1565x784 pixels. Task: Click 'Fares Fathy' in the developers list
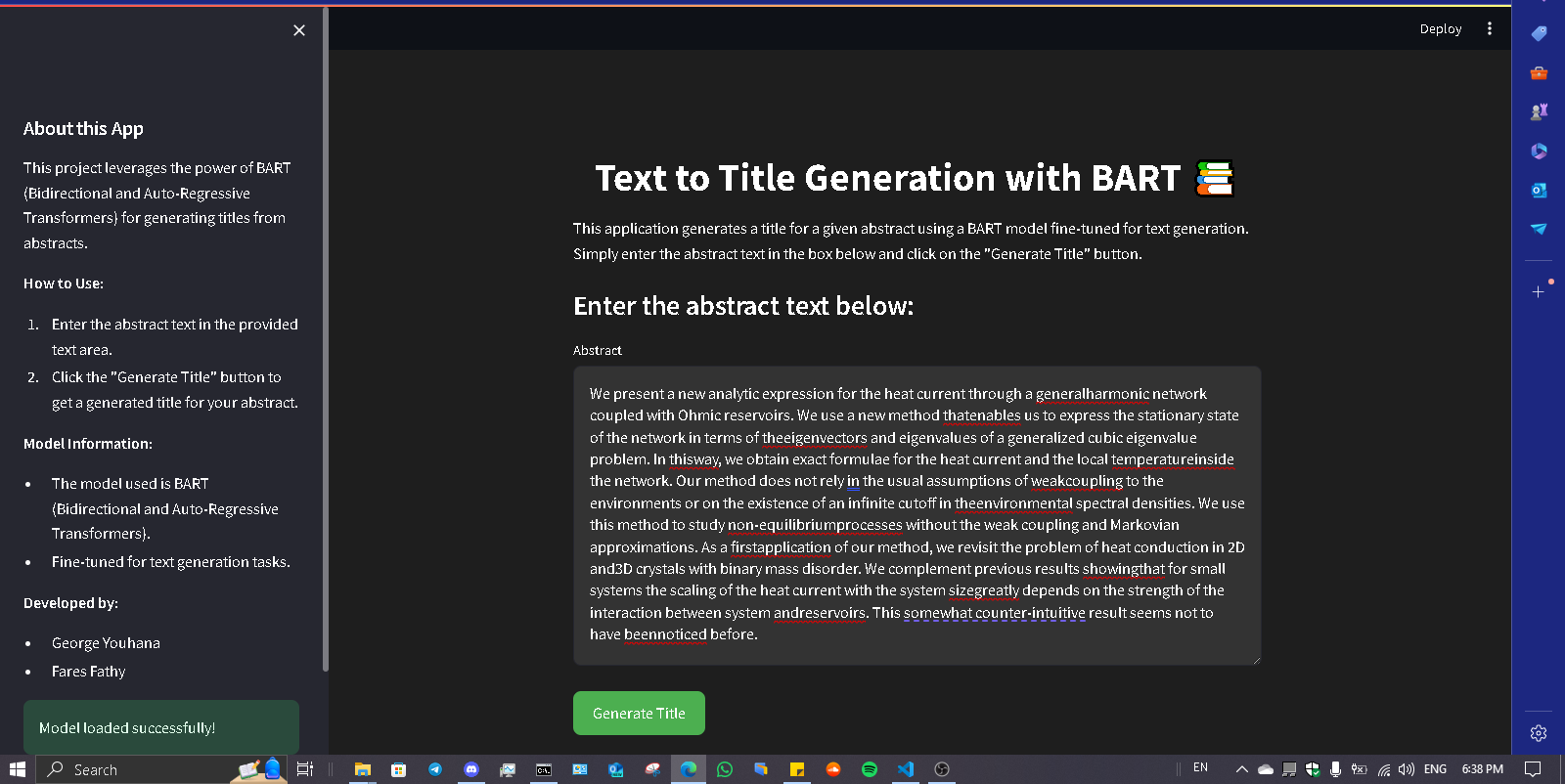tap(89, 672)
